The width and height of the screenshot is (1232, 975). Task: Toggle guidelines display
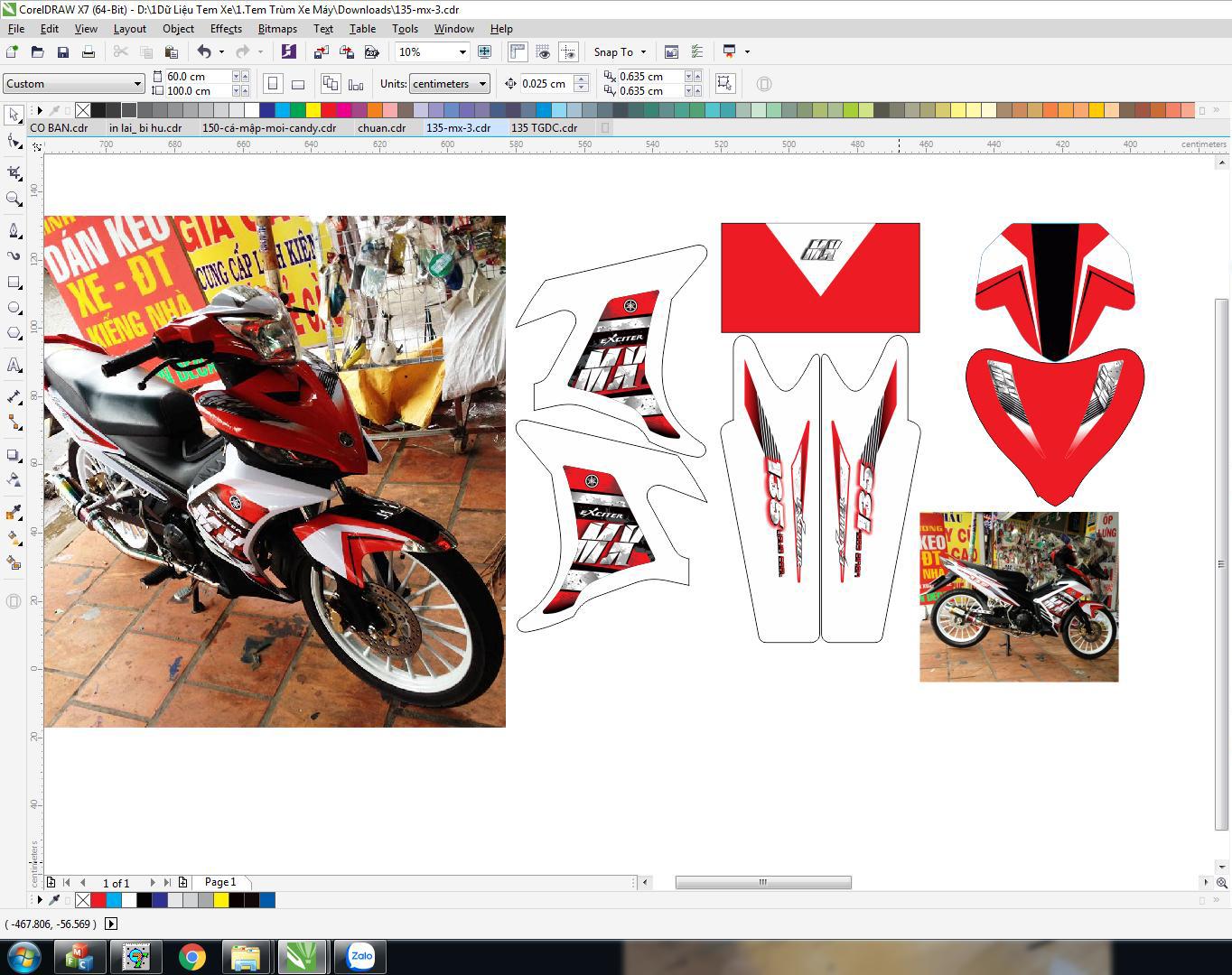coord(568,52)
